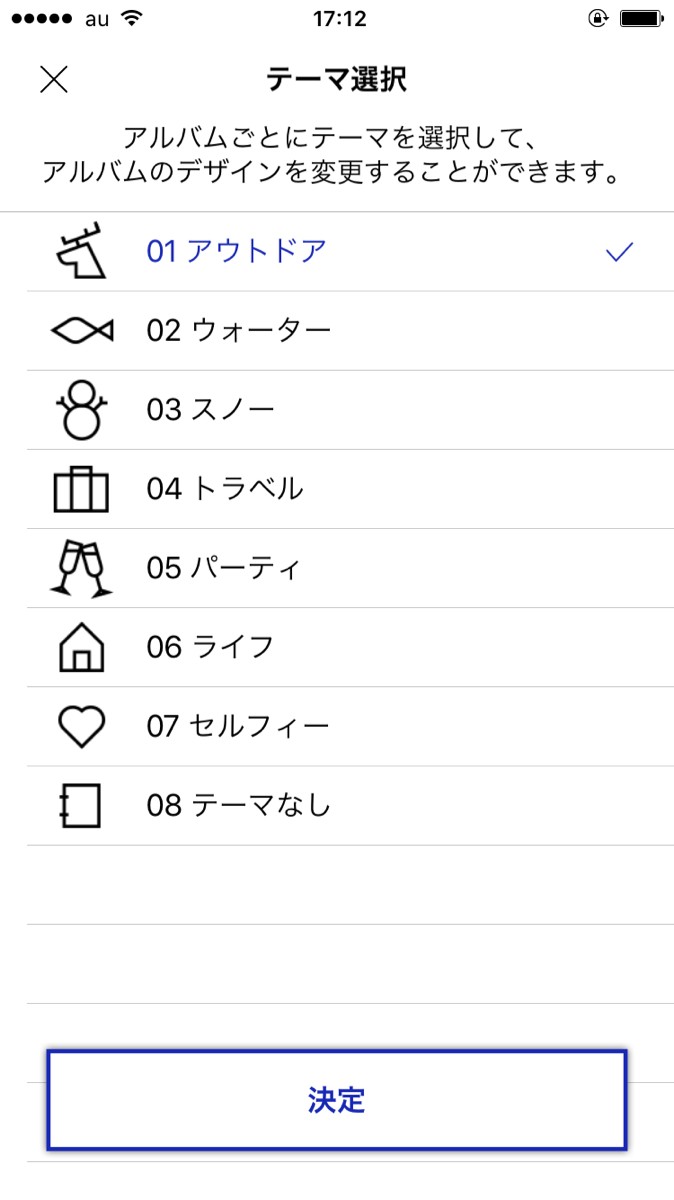The height and width of the screenshot is (1200, 674).
Task: Choose 06 ライフ theme label
Action: tap(210, 647)
